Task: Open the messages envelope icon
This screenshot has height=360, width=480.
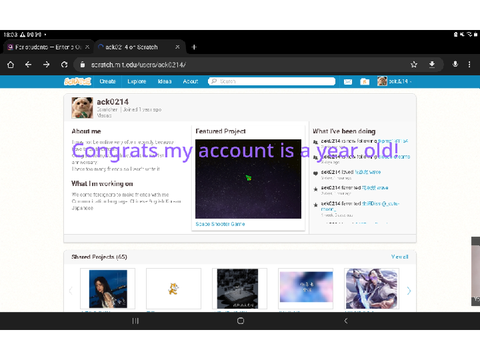Action: coord(348,82)
